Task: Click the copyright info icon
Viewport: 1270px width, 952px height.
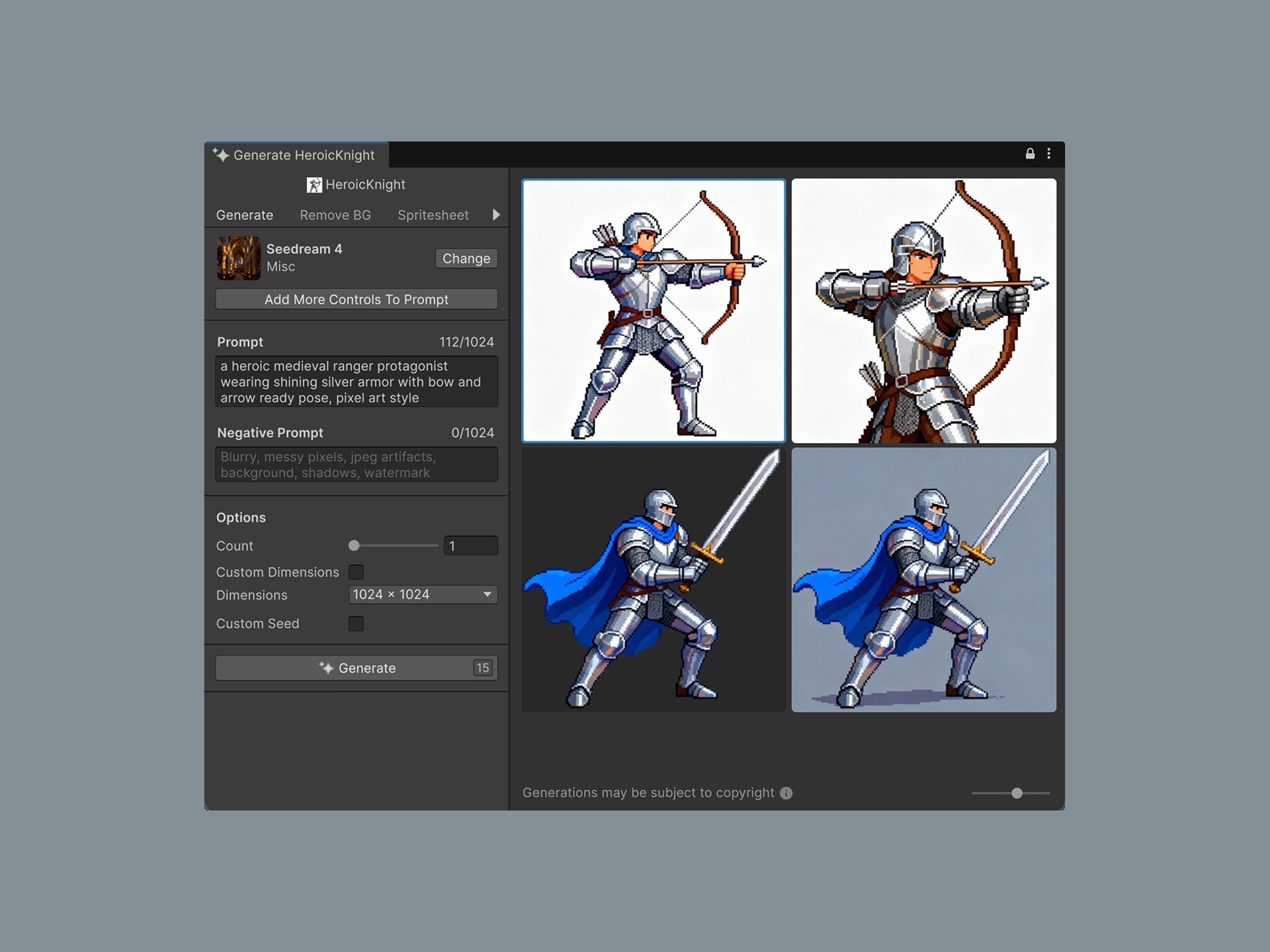Action: coord(786,793)
